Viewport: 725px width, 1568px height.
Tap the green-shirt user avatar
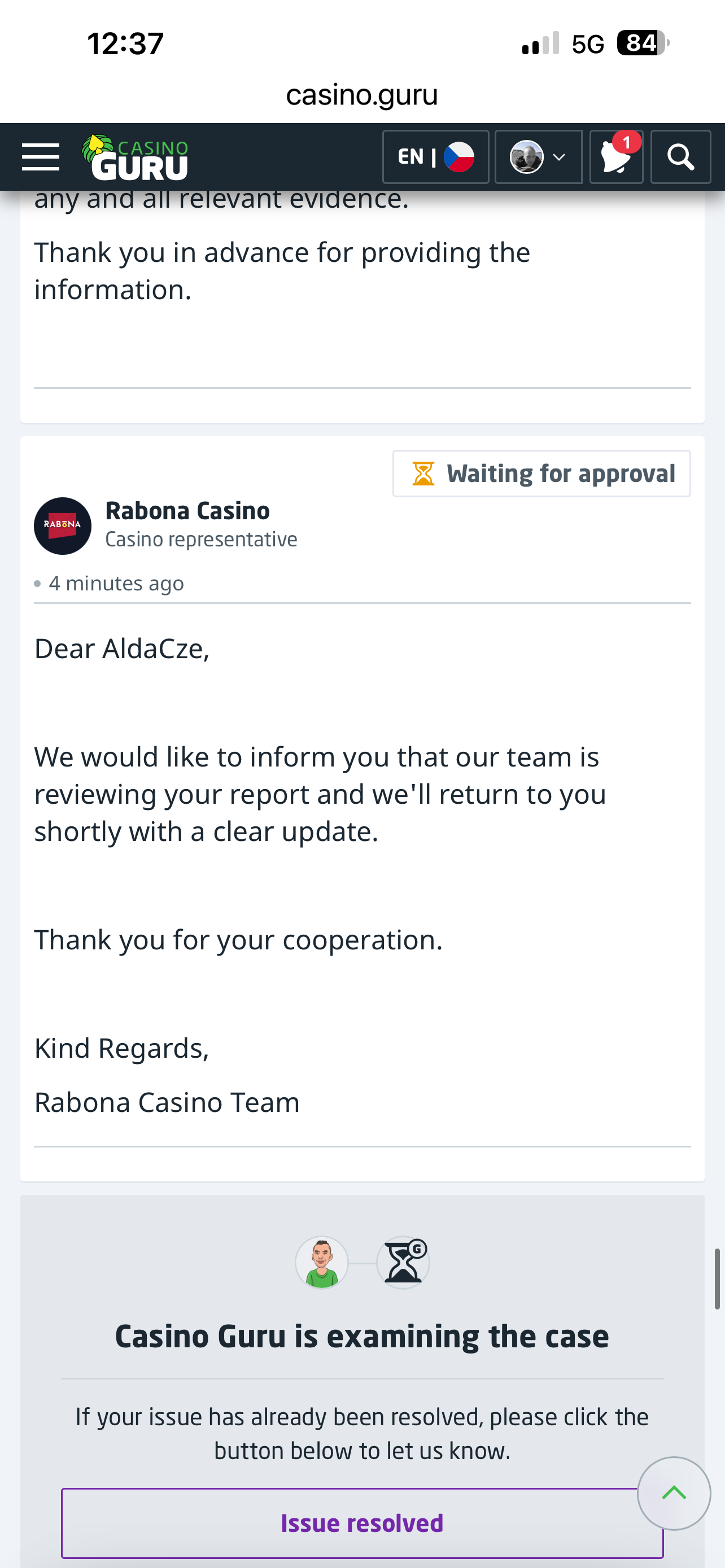[322, 1263]
